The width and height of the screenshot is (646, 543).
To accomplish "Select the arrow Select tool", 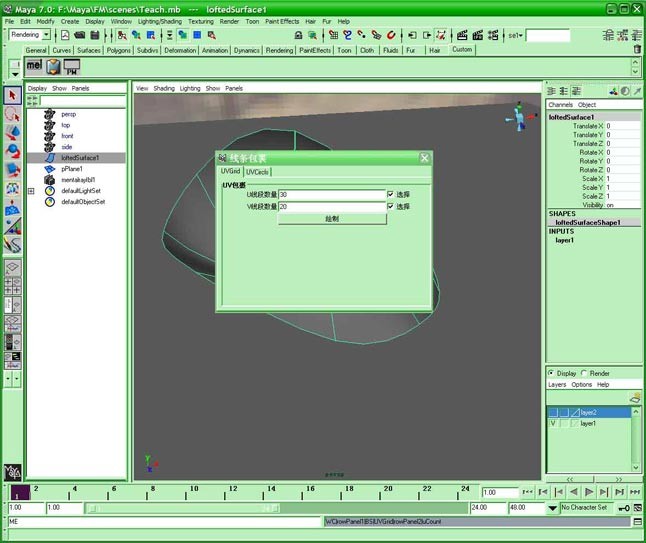I will point(12,96).
